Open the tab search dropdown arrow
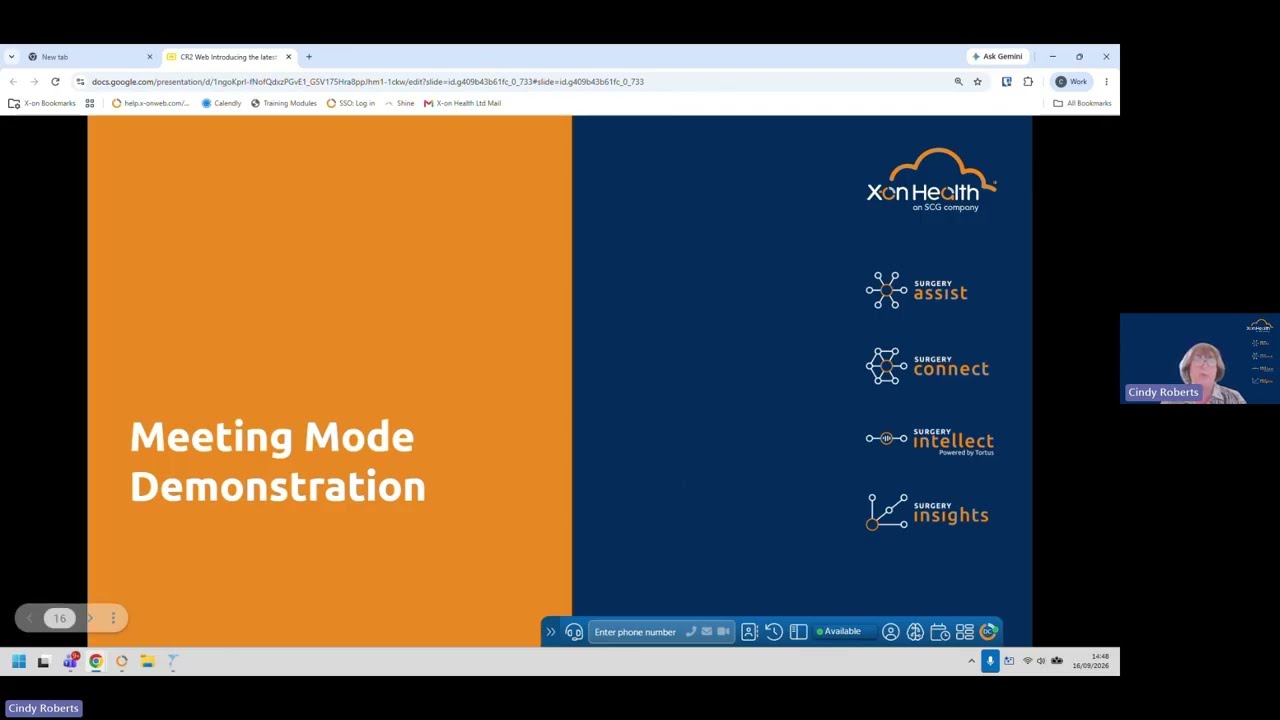This screenshot has width=1280, height=720. pyautogui.click(x=11, y=57)
